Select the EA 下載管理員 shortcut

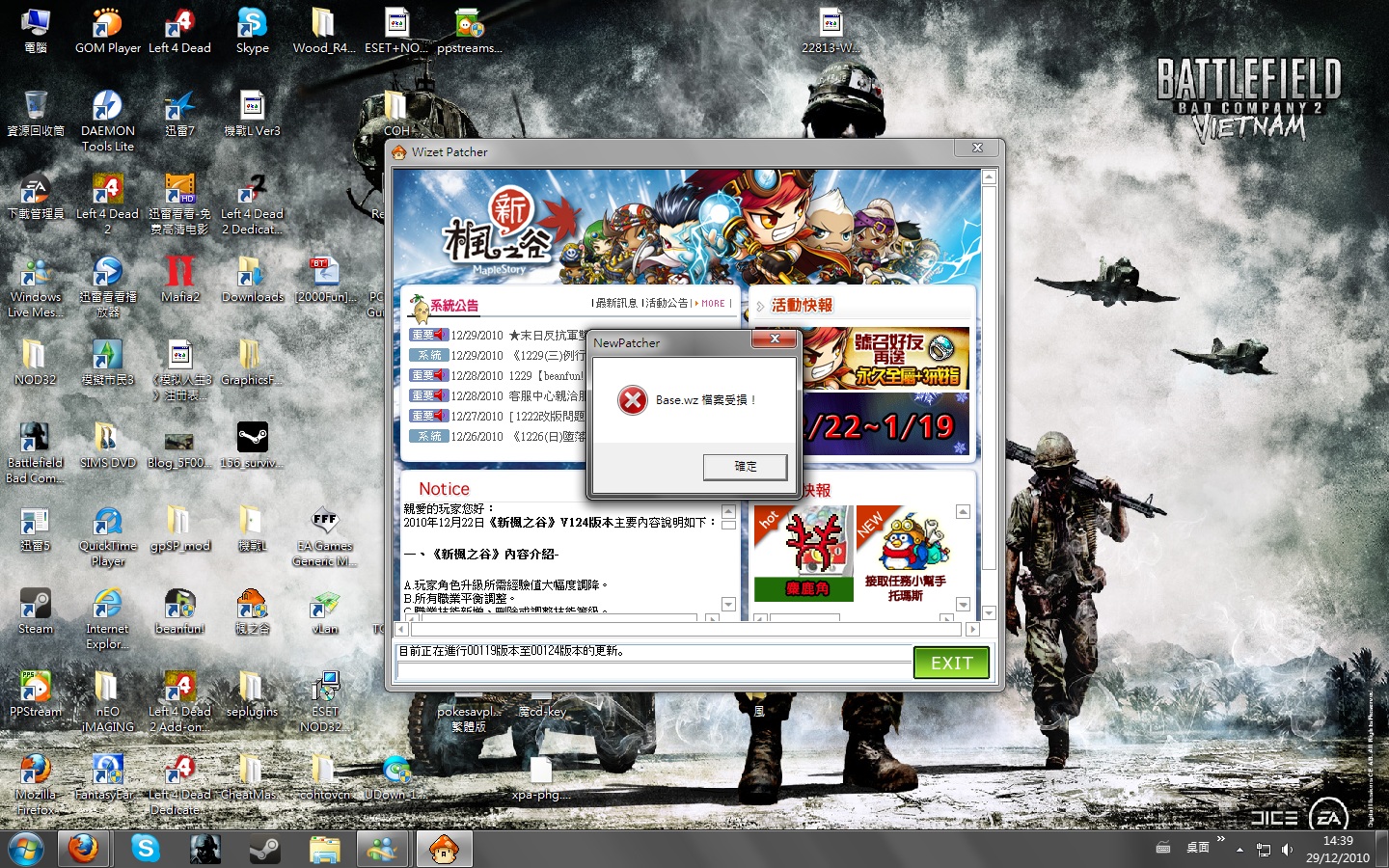[x=35, y=197]
